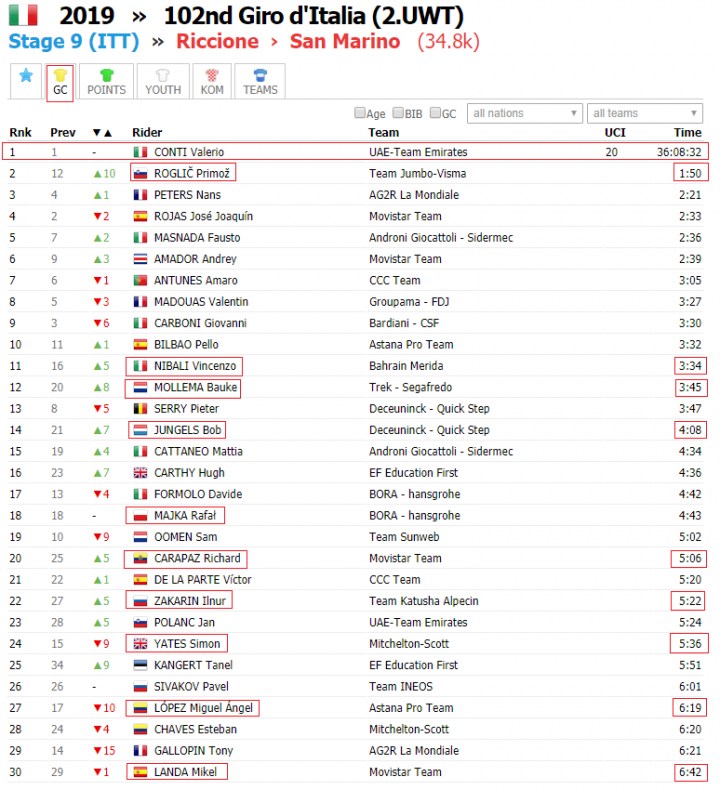Click the British flag beside CARTHY Hugh
The height and width of the screenshot is (790, 720).
(140, 473)
